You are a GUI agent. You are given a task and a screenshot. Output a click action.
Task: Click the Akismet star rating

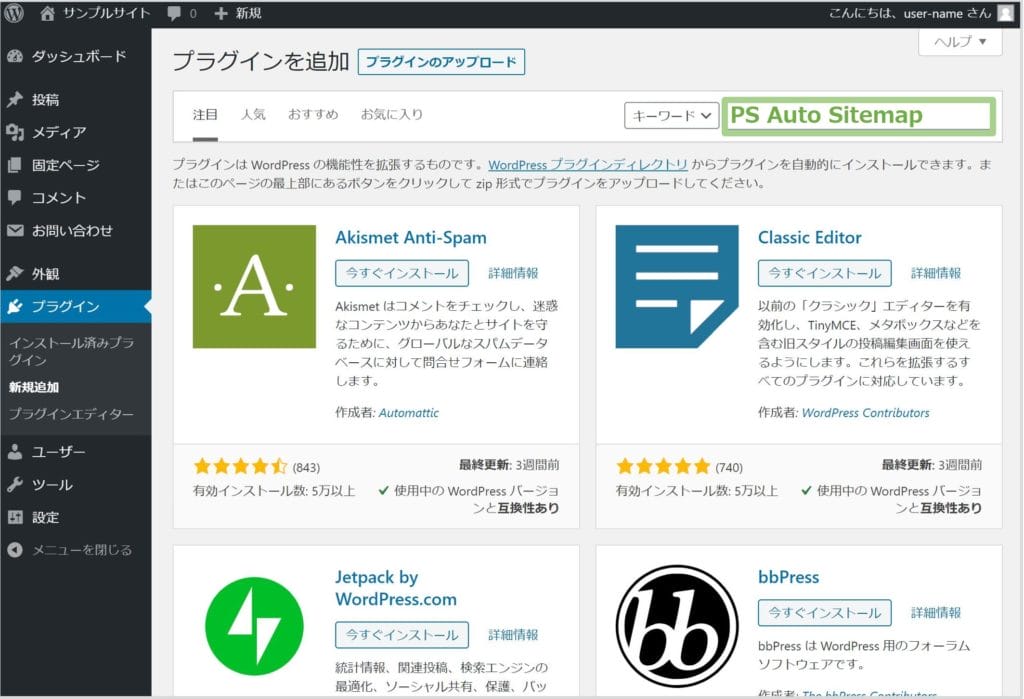tap(240, 466)
